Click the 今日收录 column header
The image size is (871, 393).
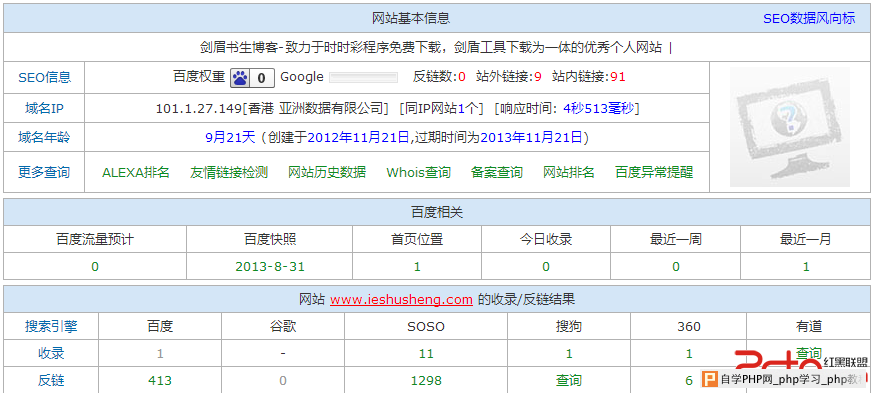[x=546, y=240]
